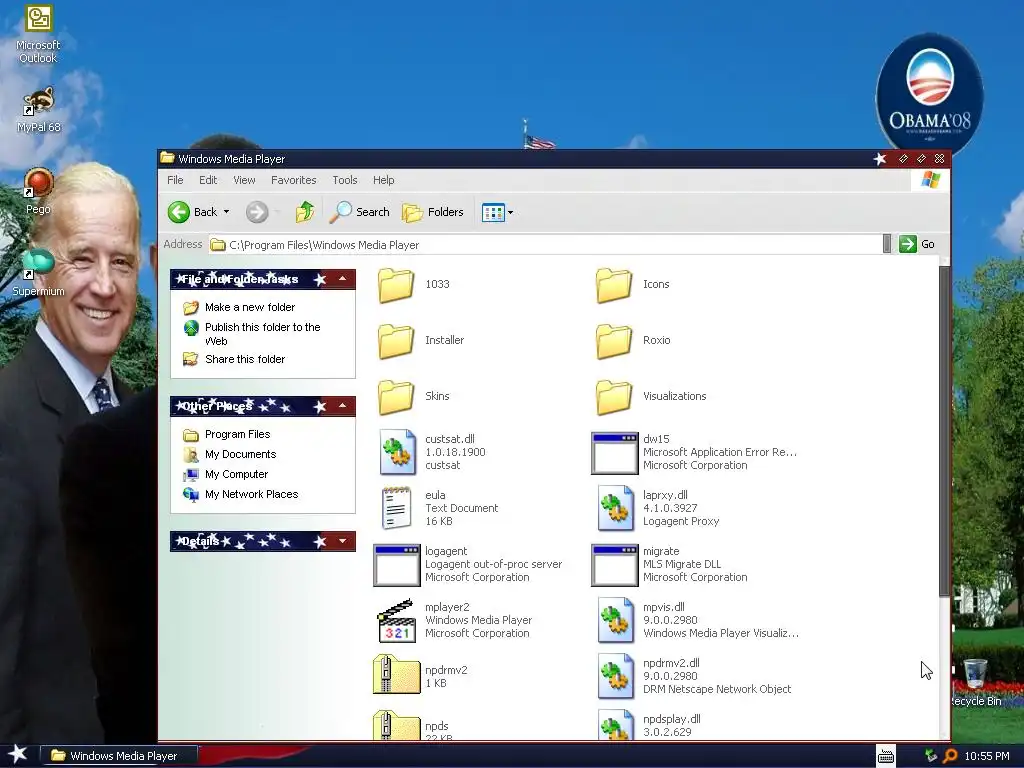Click the file name npds
Screen dimensions: 1024x768
[436, 726]
